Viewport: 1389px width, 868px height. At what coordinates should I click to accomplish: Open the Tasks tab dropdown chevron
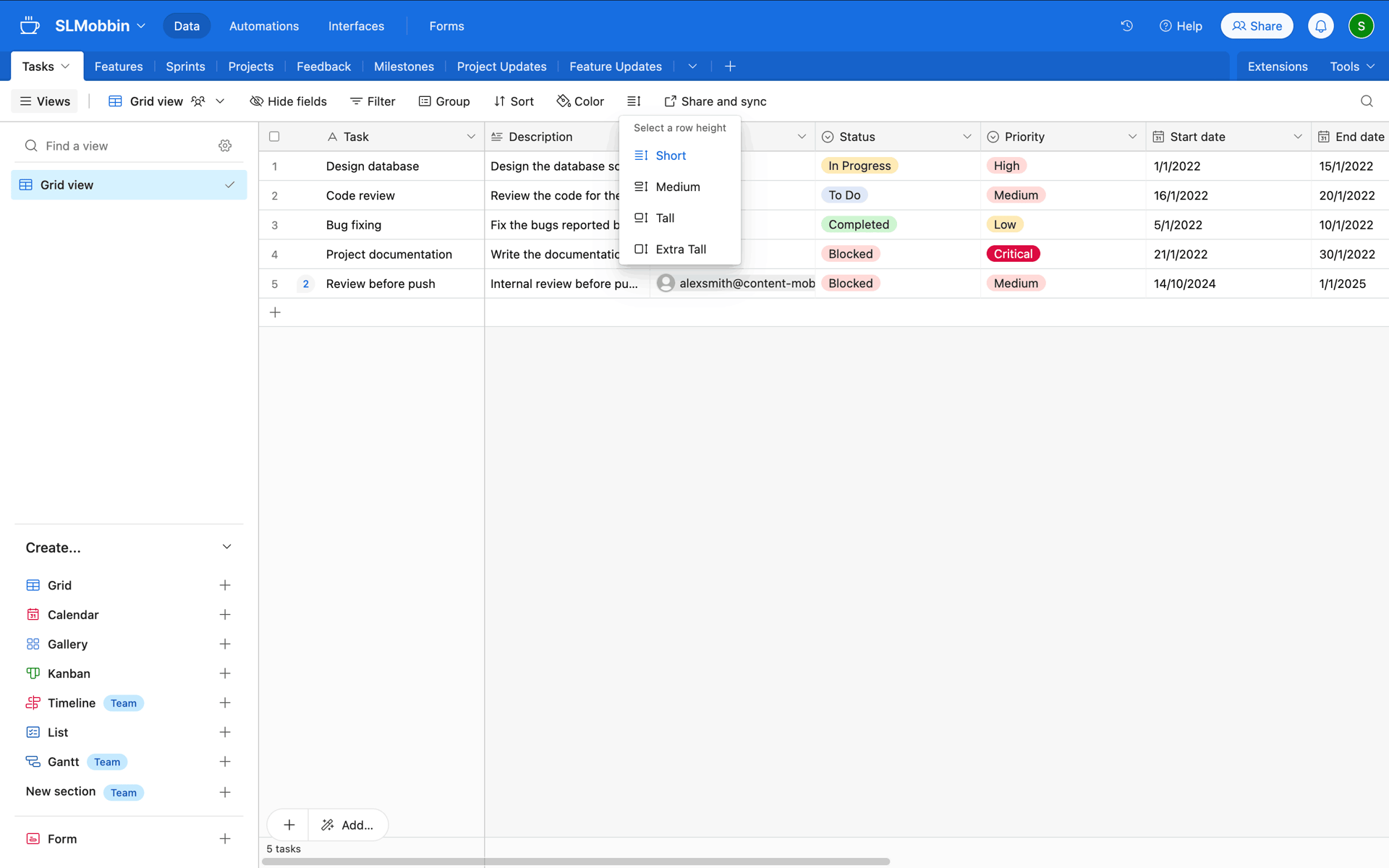click(65, 67)
